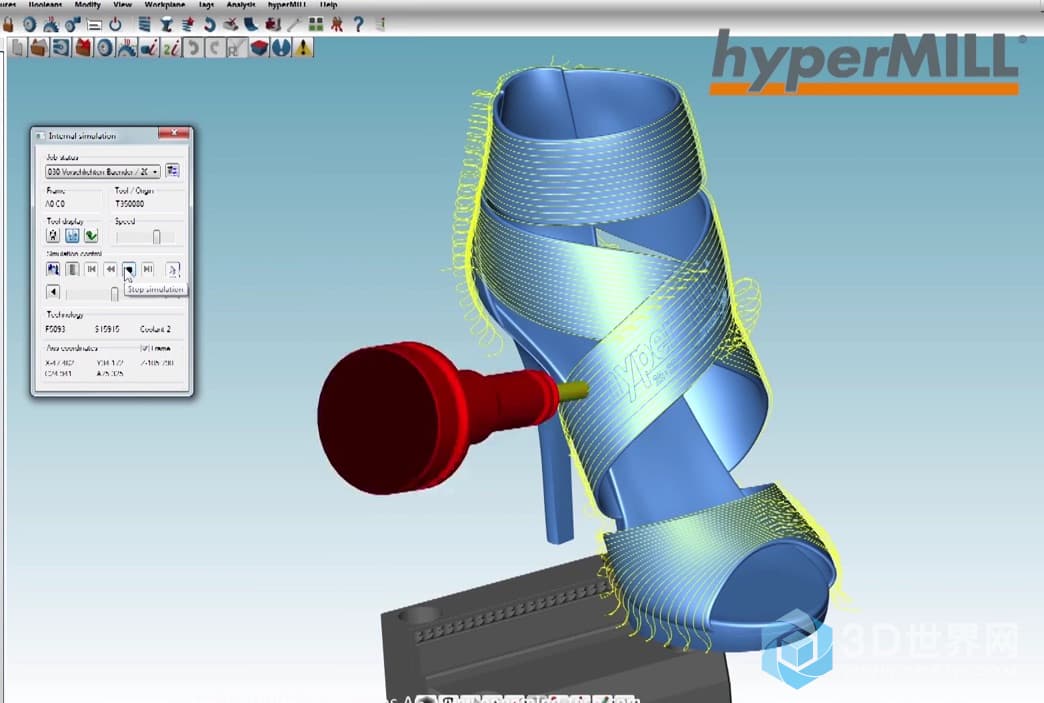Open the Modify menu
Image resolution: width=1044 pixels, height=703 pixels.
point(87,5)
